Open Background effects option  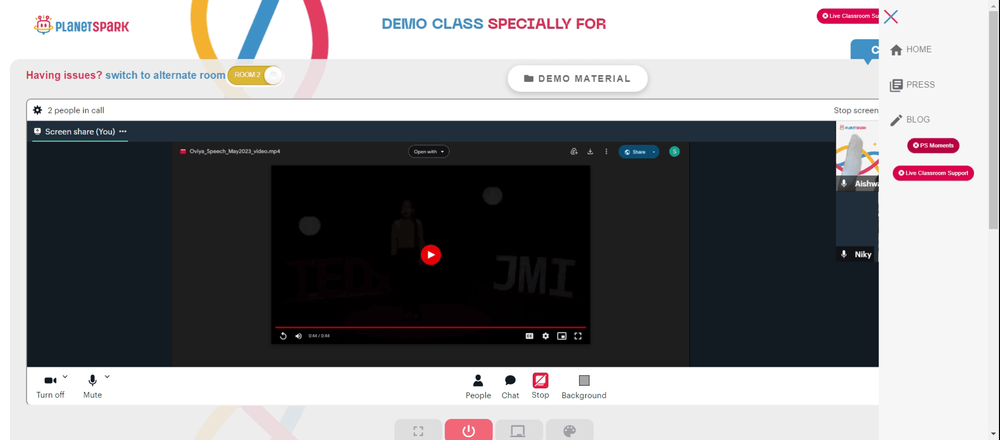pyautogui.click(x=584, y=386)
